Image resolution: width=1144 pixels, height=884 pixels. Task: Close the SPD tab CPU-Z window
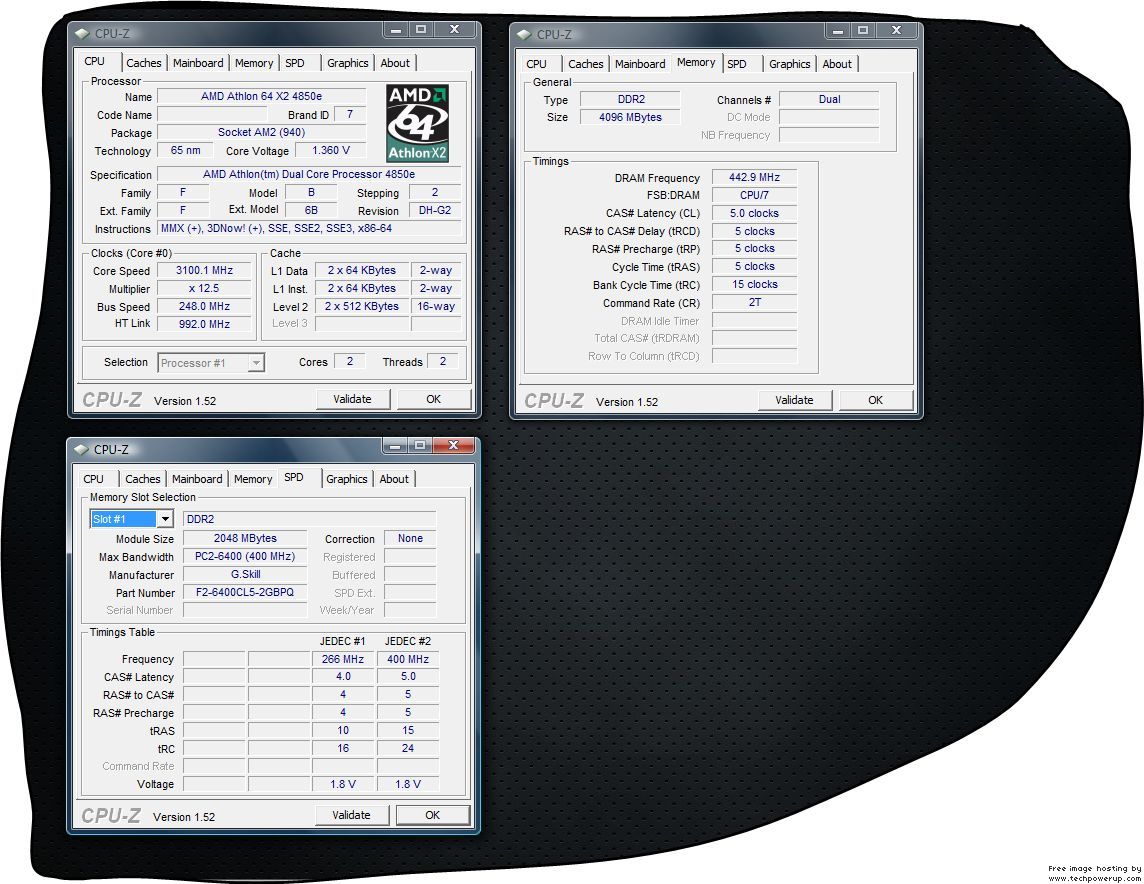click(453, 445)
